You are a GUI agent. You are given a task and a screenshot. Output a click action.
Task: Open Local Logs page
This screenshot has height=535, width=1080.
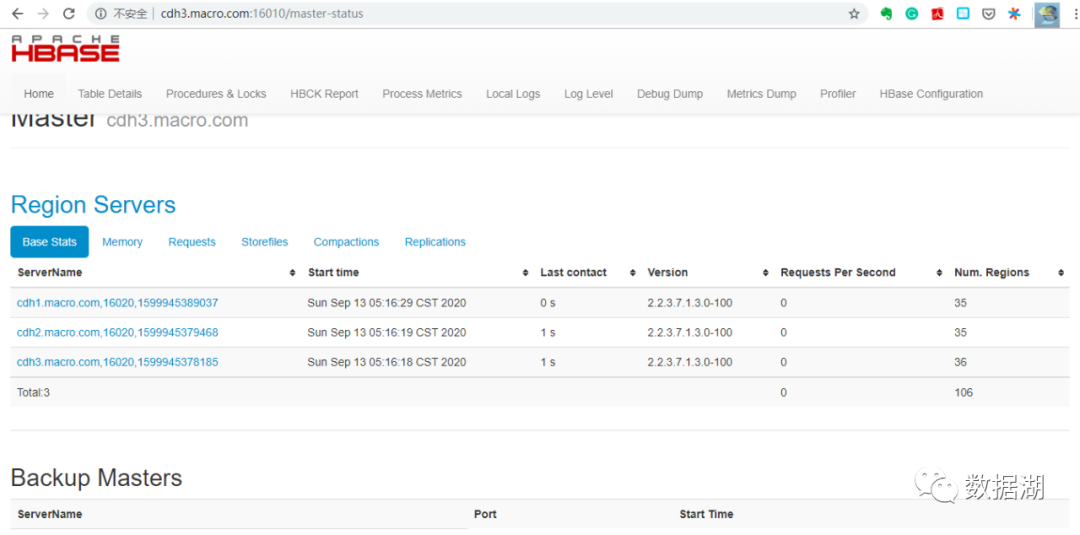coord(513,94)
